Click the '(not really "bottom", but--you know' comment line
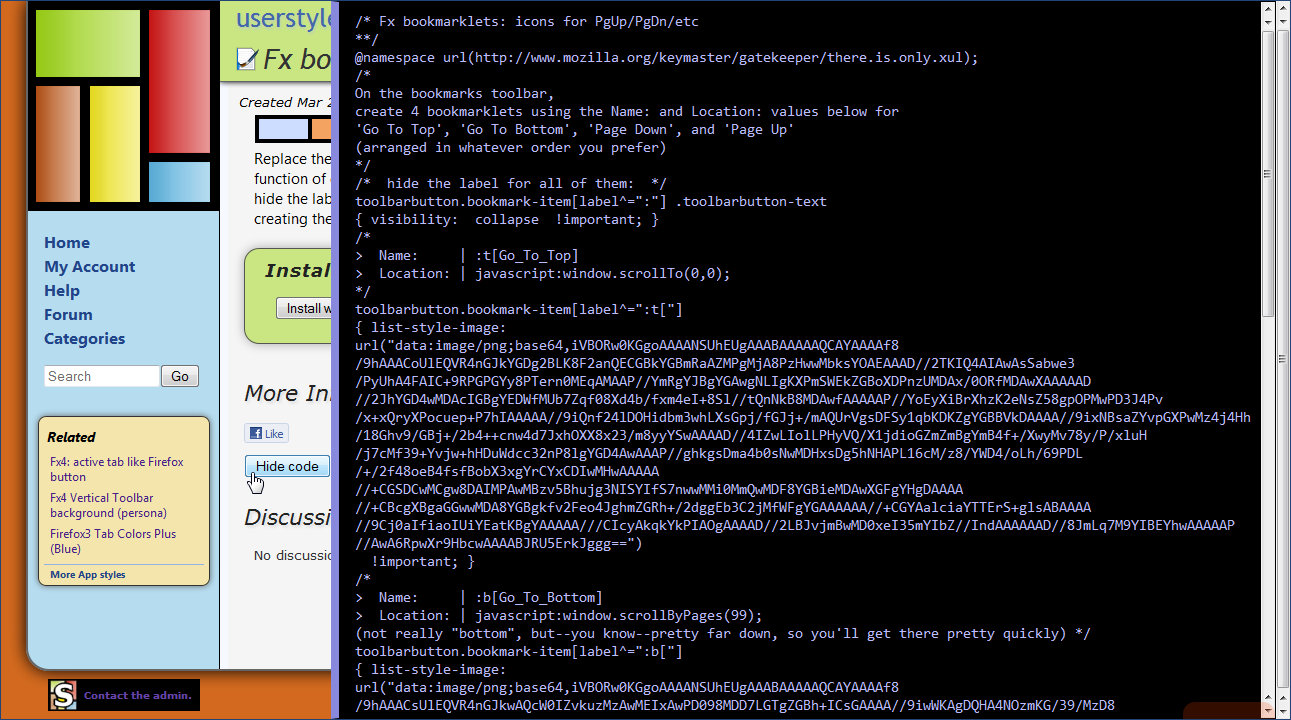Screen dimensions: 1291x720 [723, 633]
